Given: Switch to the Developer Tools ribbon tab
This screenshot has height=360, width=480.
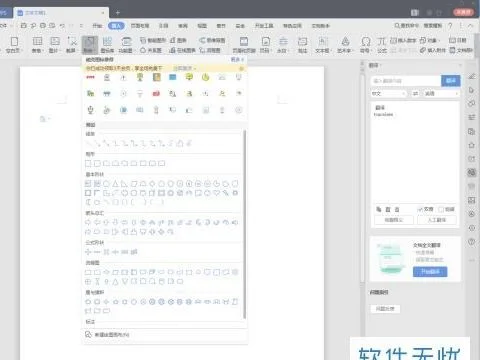Looking at the screenshot, I should tap(264, 26).
